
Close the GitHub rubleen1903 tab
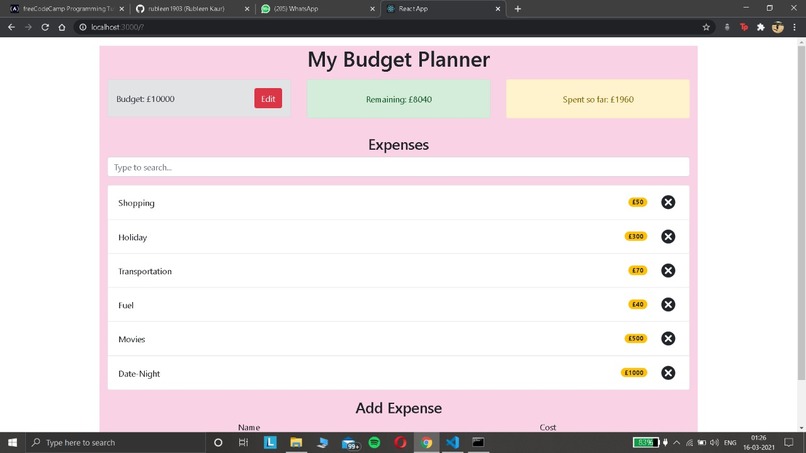247,9
